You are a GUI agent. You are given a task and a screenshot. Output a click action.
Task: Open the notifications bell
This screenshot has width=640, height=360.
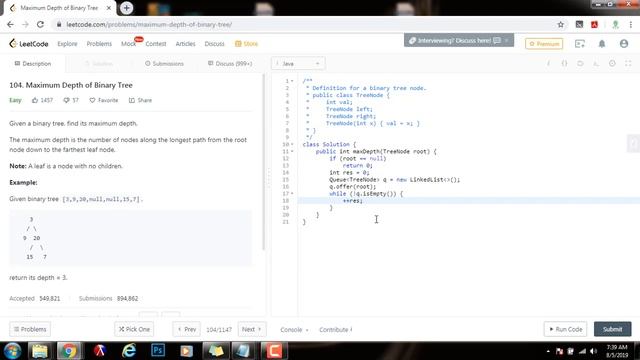tap(602, 44)
